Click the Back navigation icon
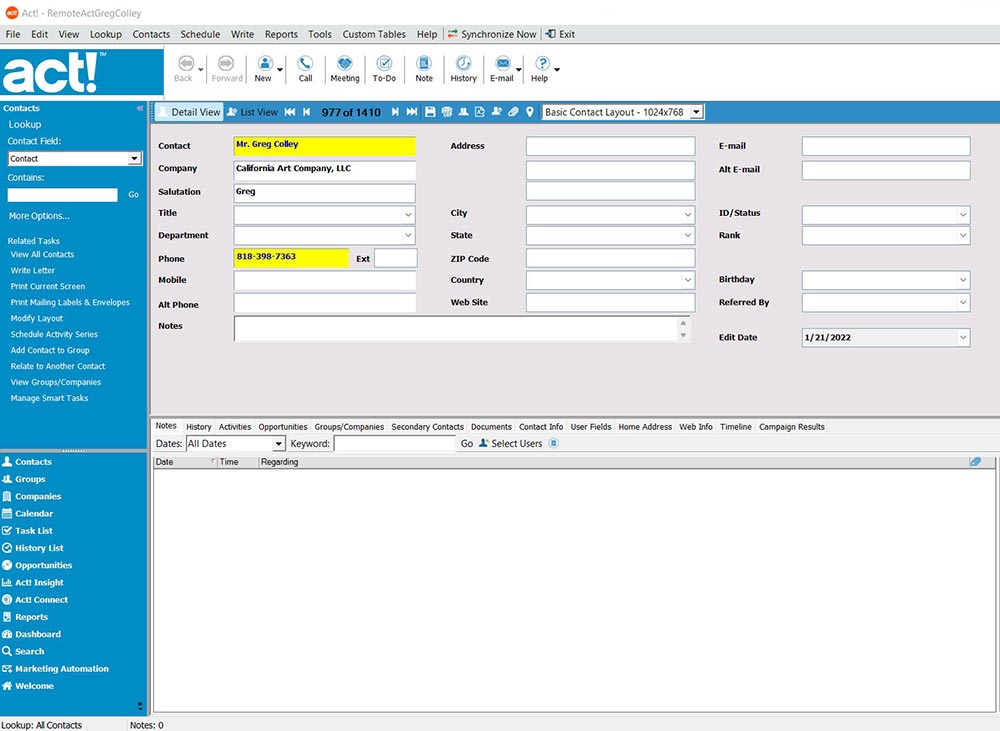1000x731 pixels. point(186,64)
